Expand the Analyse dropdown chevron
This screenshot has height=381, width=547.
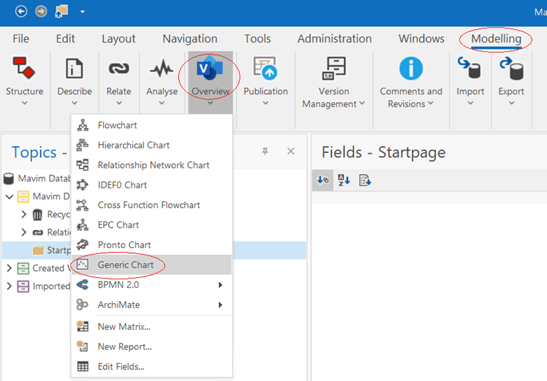point(162,103)
